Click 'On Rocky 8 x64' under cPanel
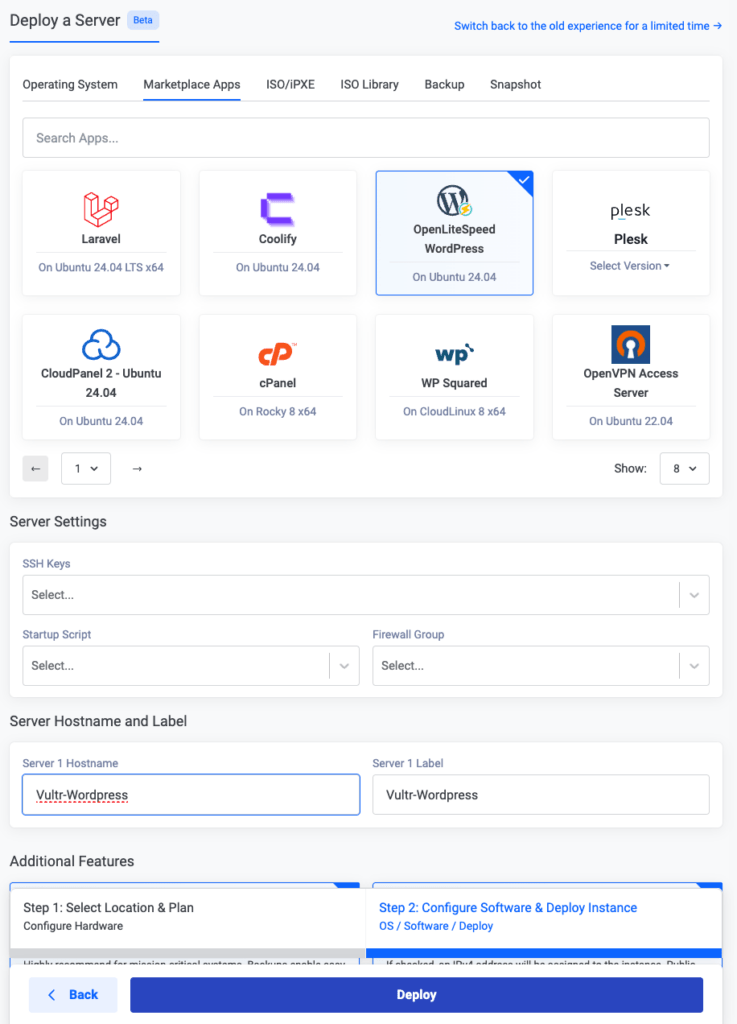Screen dimensions: 737x1024 (277, 411)
